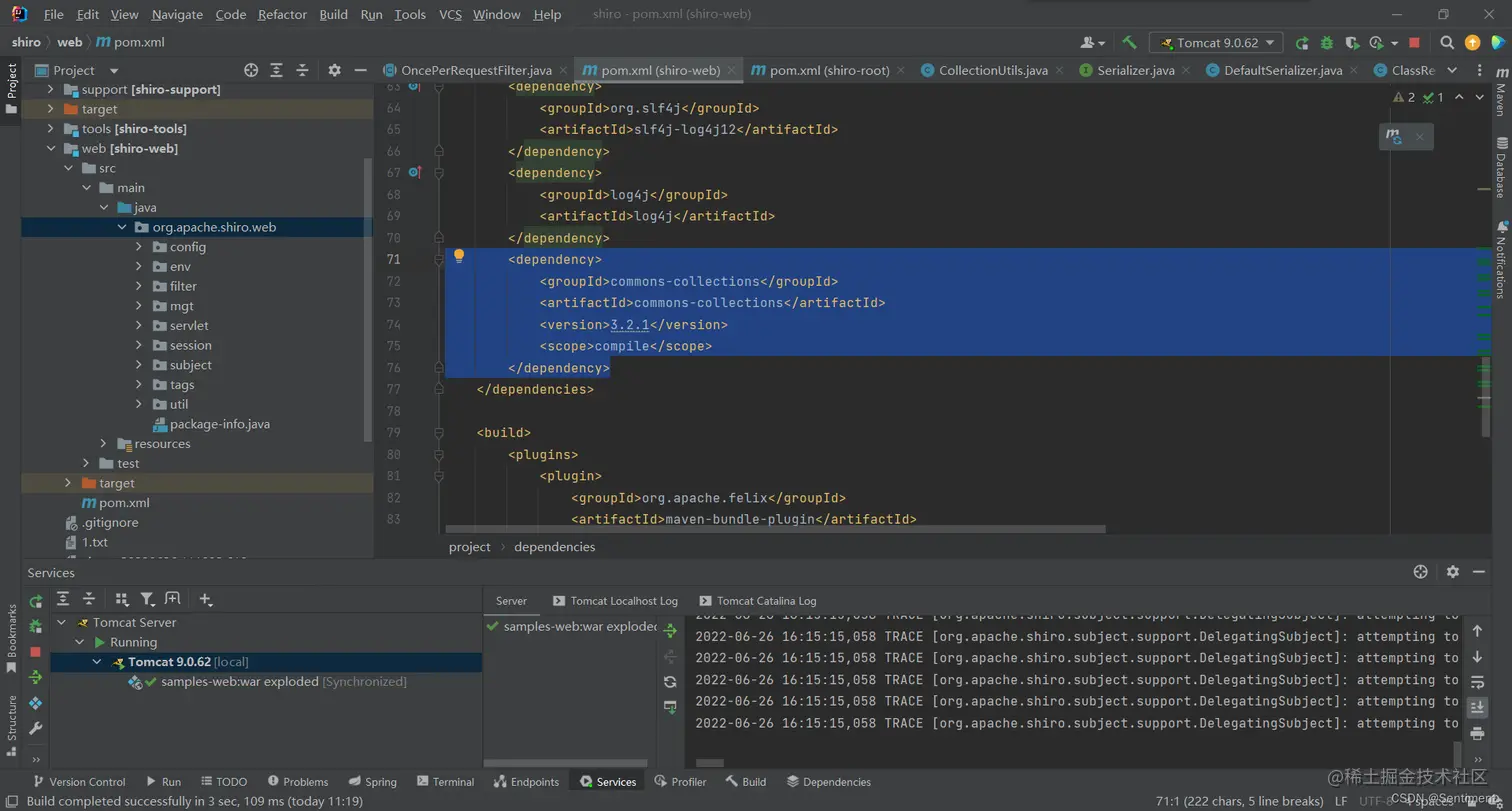Click Select Opened File target icon in Project panel

(251, 70)
